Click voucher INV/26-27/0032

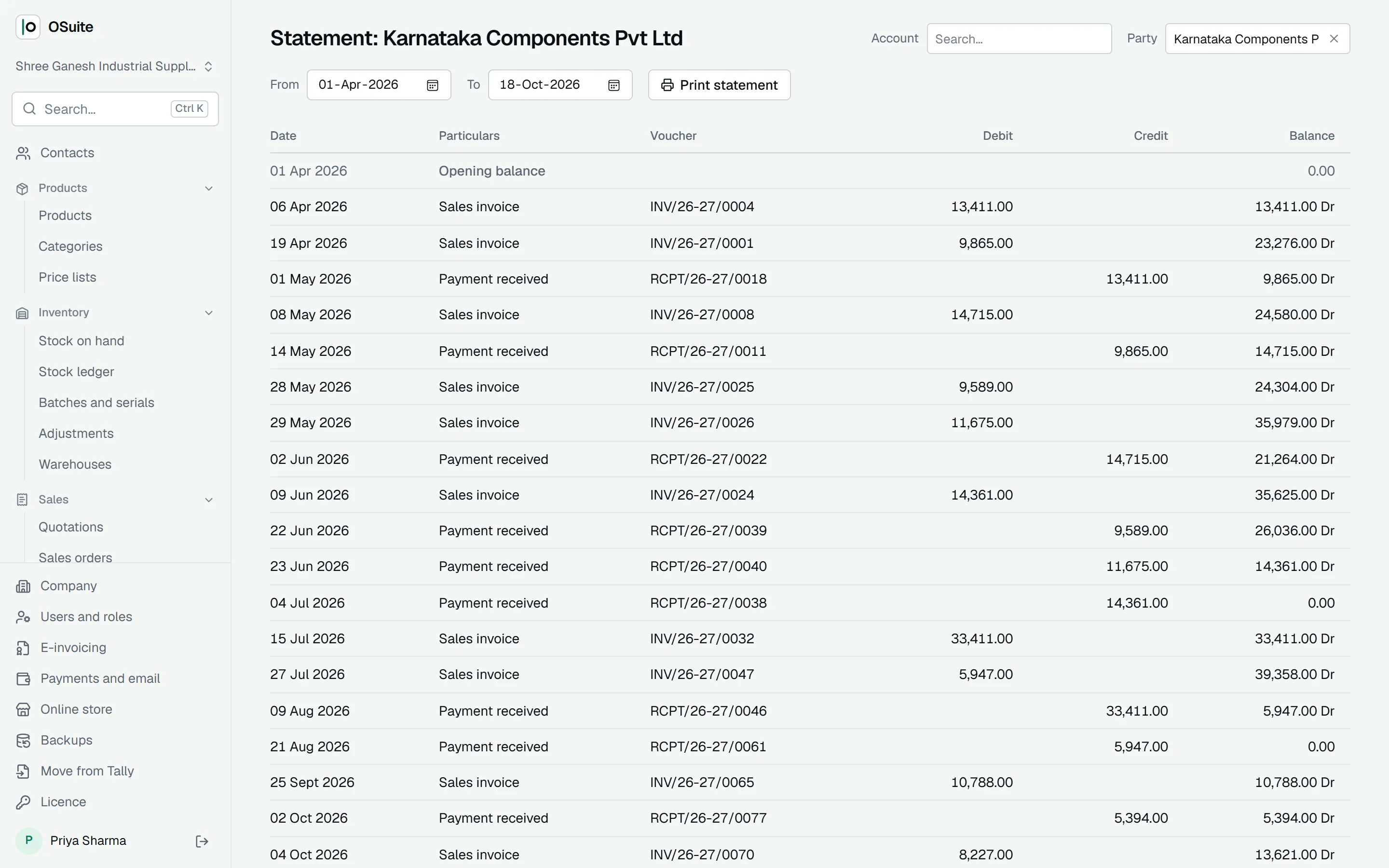coord(702,639)
